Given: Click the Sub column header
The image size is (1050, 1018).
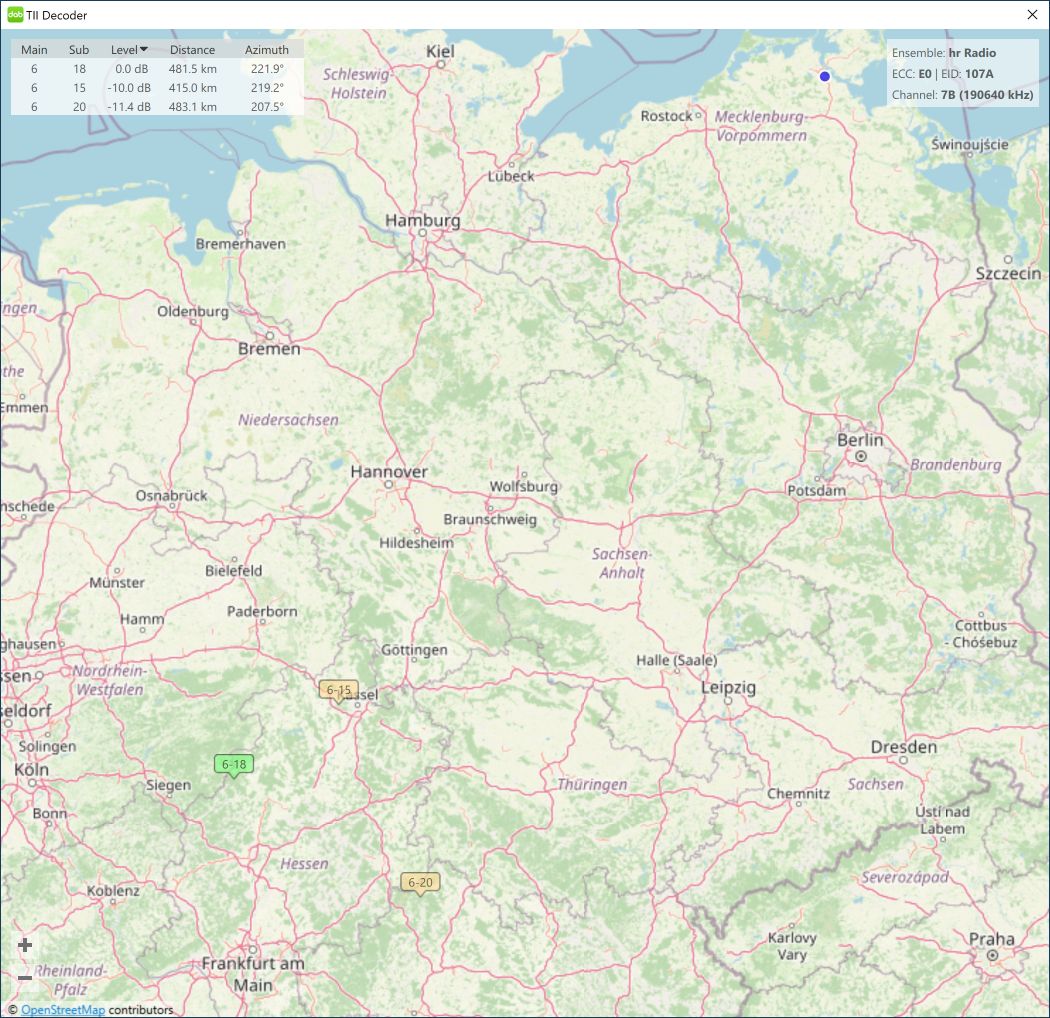Looking at the screenshot, I should pyautogui.click(x=79, y=50).
